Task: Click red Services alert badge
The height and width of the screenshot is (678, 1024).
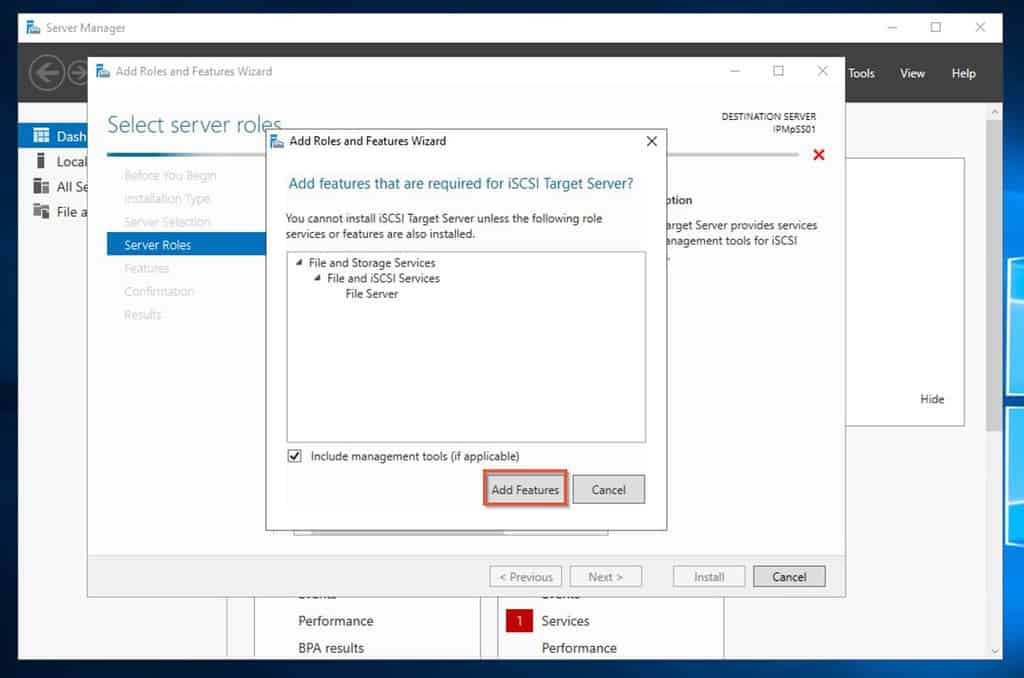Action: point(519,621)
